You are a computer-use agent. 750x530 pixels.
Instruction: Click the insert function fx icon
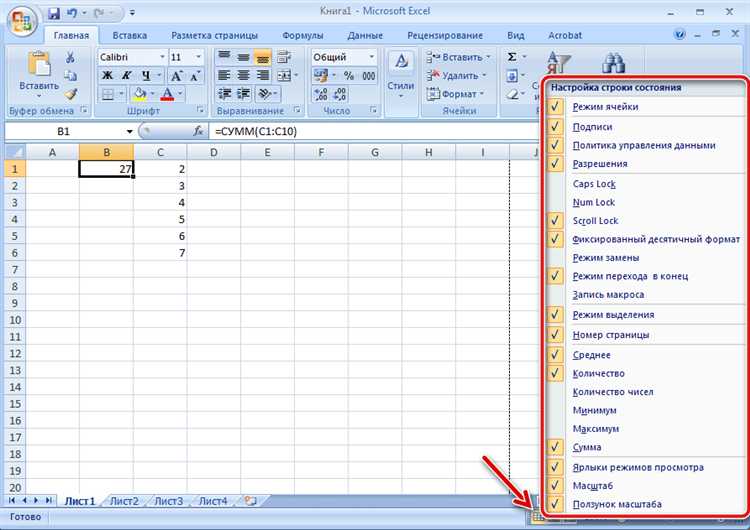tap(198, 131)
